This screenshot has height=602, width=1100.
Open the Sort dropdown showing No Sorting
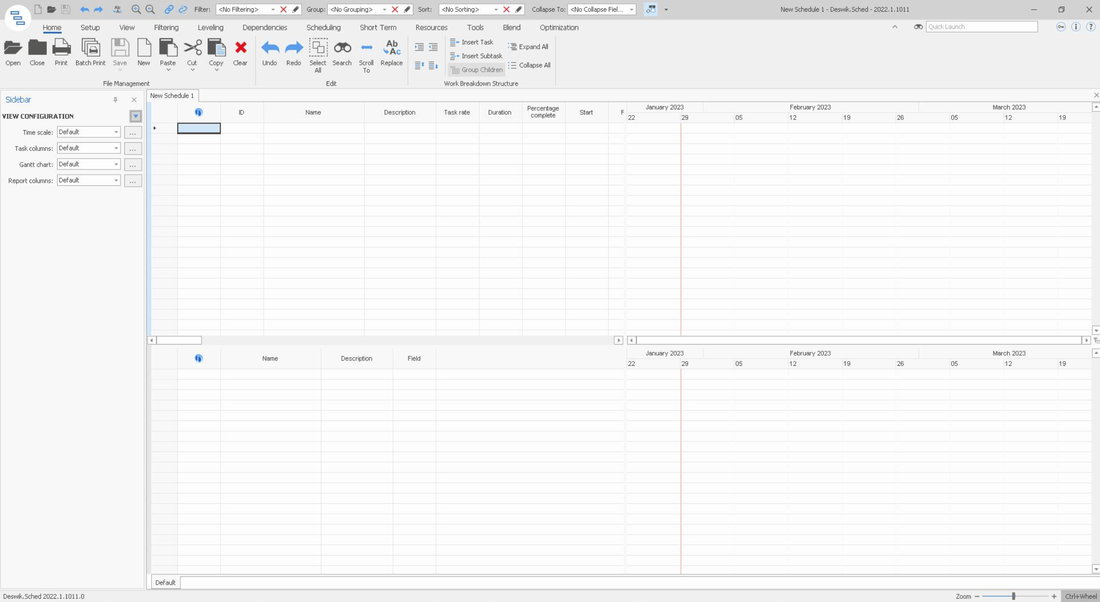tap(469, 9)
